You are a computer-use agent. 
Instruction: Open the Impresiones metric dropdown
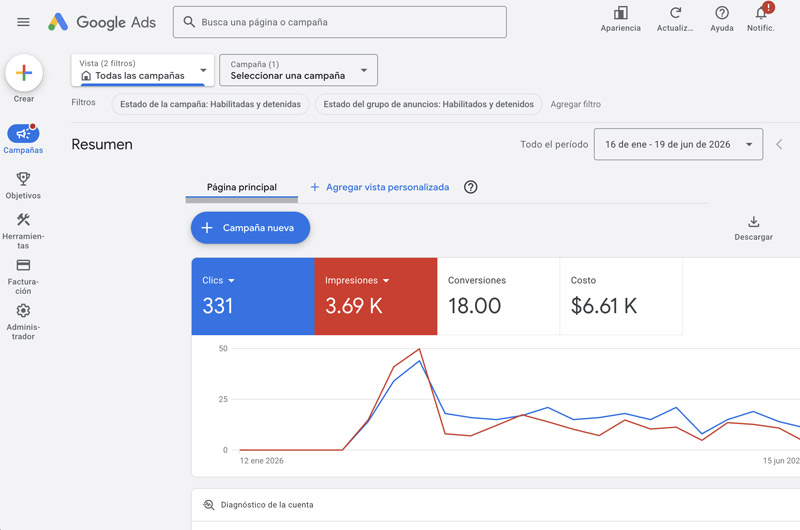[357, 281]
